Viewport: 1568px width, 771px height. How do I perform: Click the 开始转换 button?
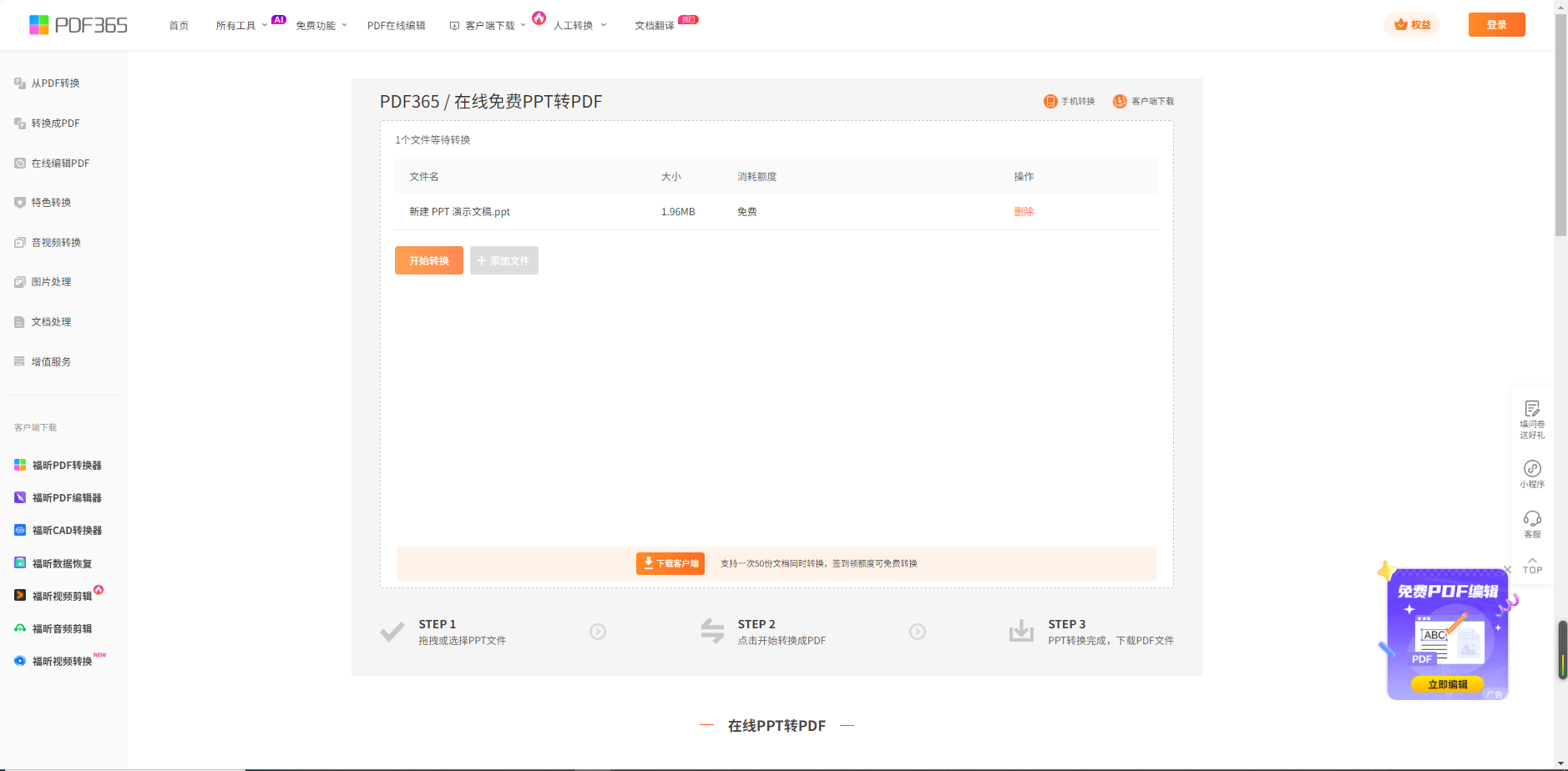(x=428, y=261)
